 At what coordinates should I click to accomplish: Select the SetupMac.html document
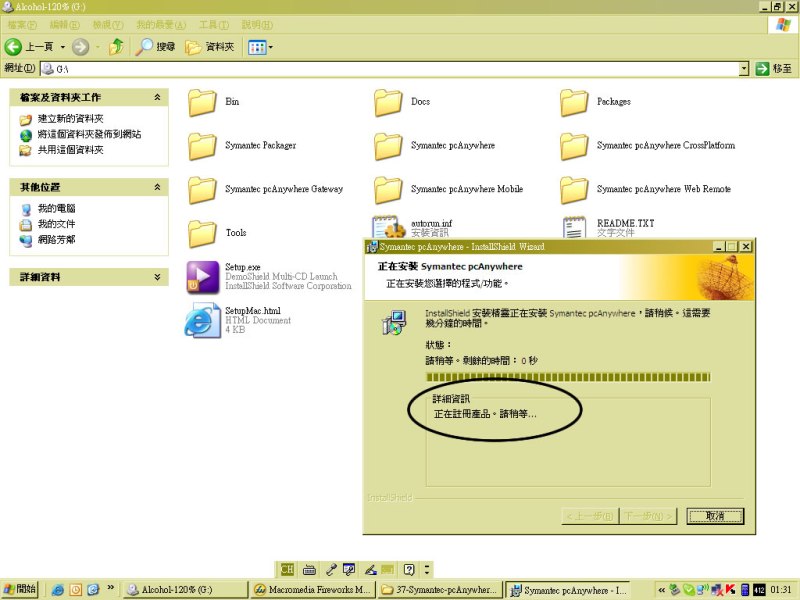238,320
